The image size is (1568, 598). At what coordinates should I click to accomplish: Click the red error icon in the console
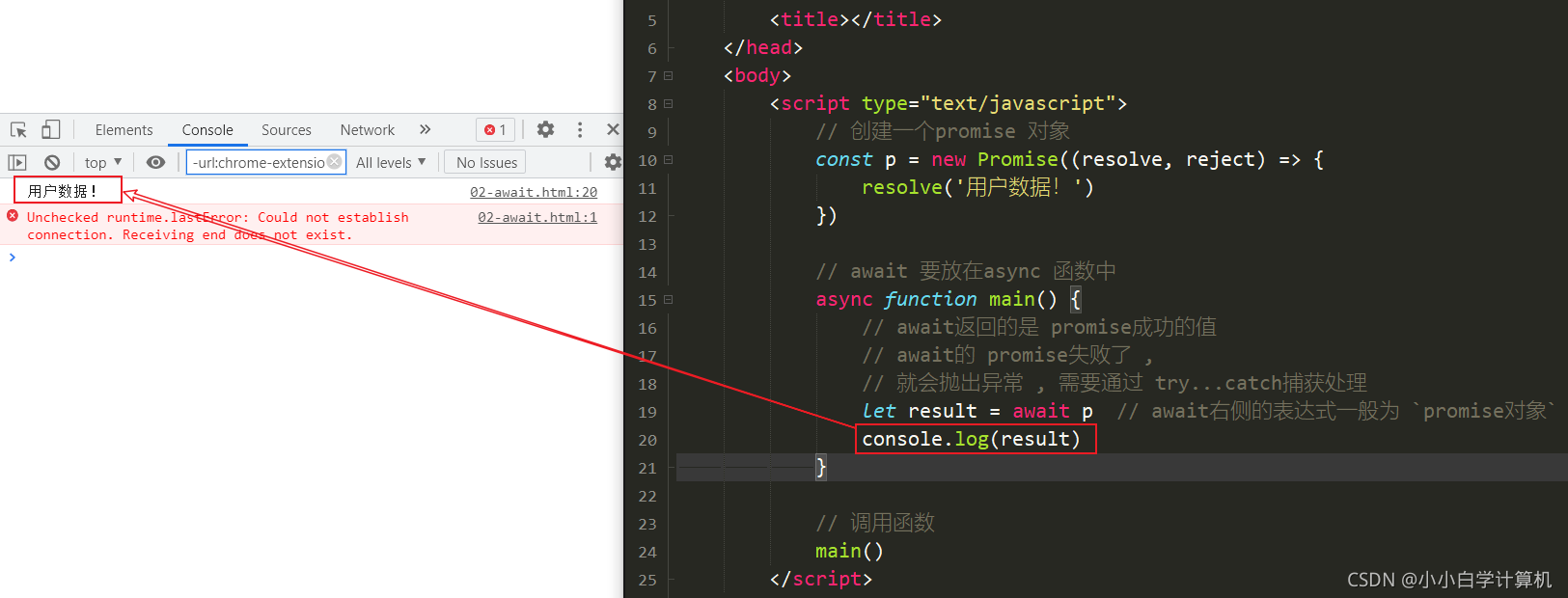[13, 216]
